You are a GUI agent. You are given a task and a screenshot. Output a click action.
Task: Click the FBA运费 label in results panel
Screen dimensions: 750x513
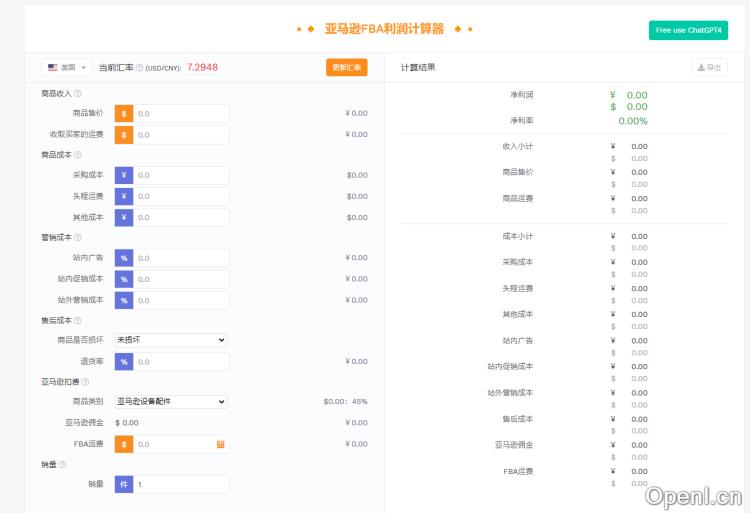(x=518, y=471)
